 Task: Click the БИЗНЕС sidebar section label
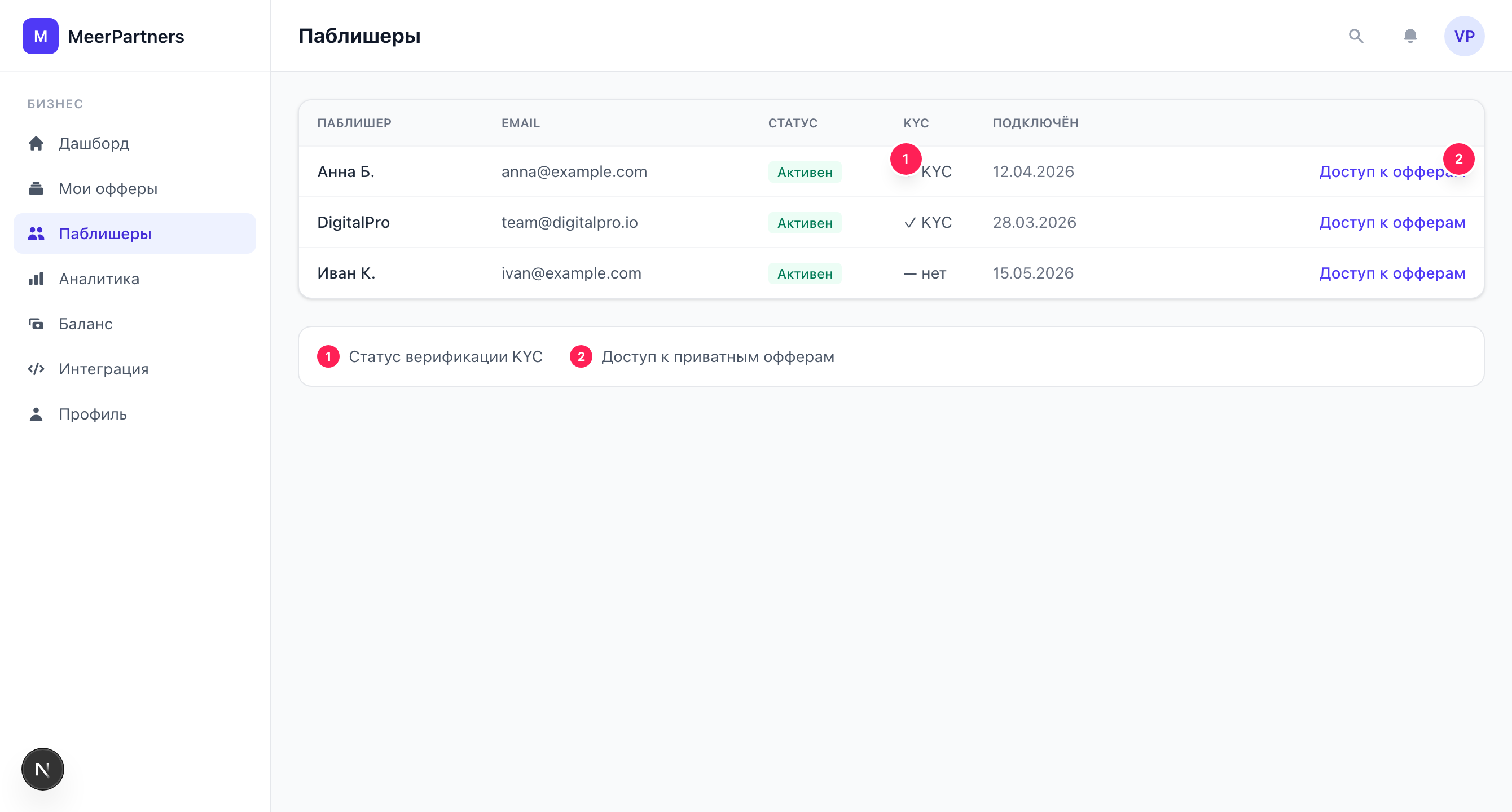point(55,104)
